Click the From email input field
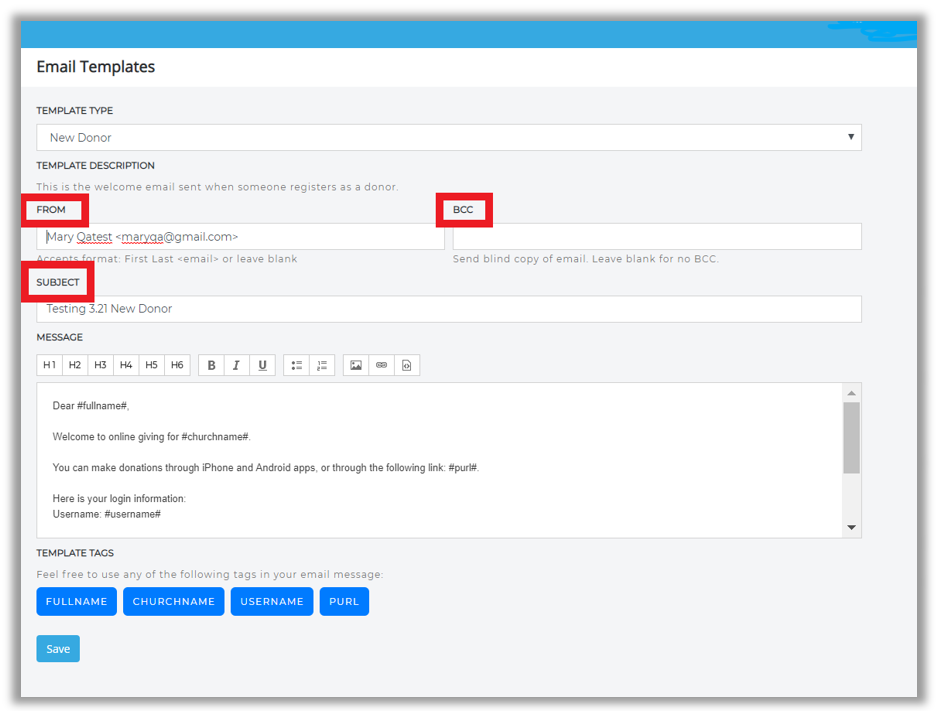 tap(240, 237)
